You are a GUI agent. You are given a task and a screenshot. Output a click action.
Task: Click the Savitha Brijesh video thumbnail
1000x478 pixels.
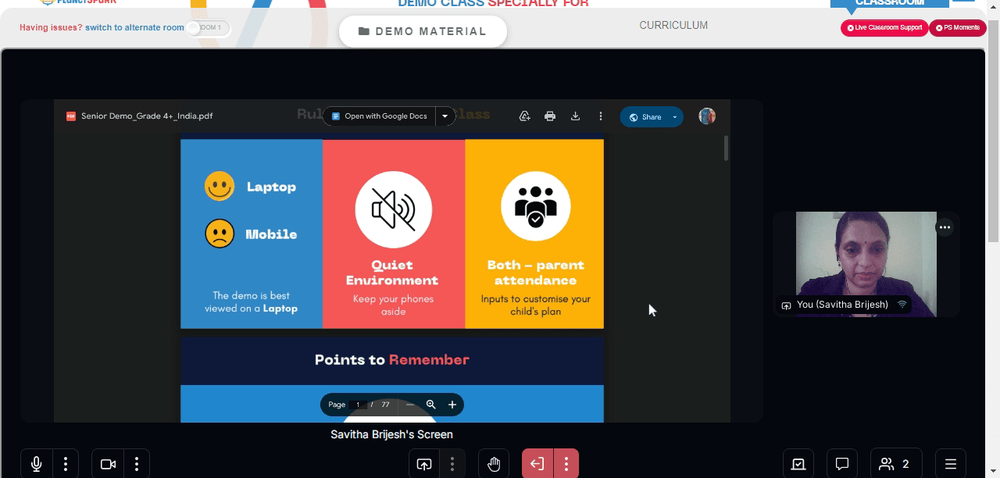click(x=866, y=264)
